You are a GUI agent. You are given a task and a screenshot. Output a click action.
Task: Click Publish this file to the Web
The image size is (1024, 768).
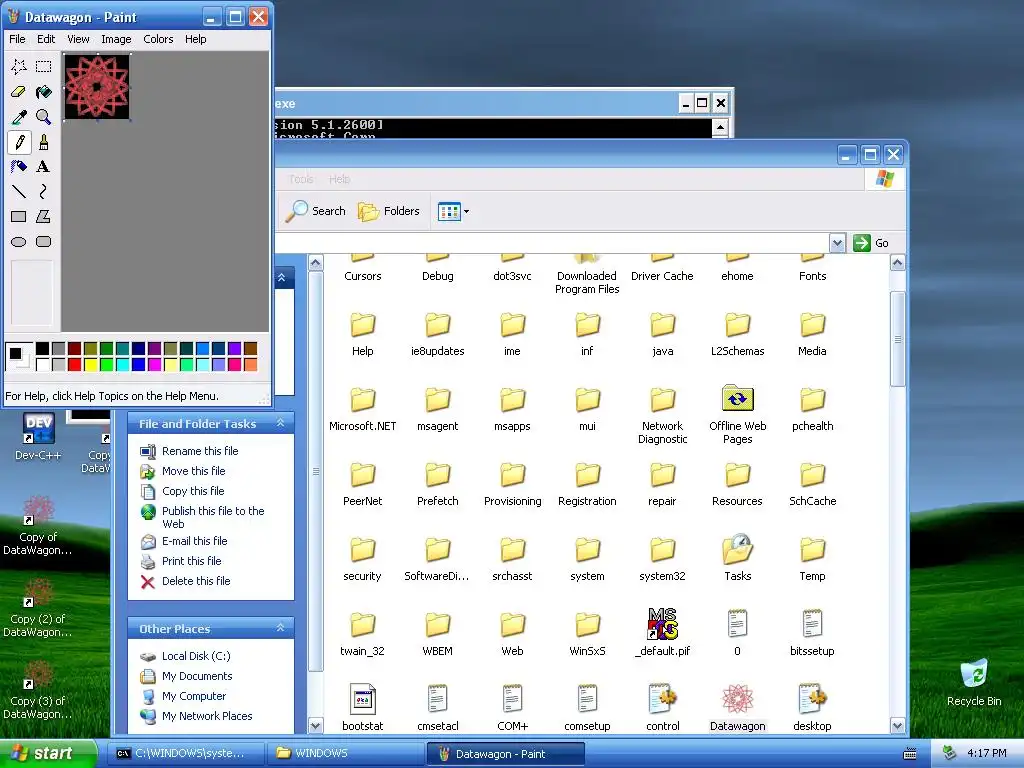tap(213, 517)
